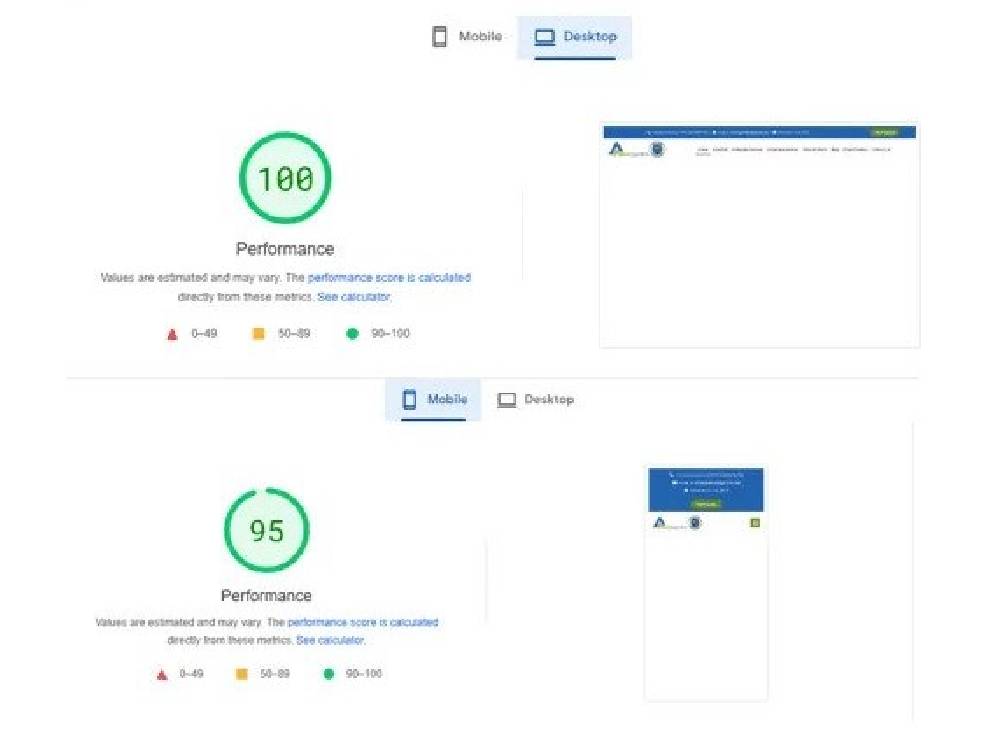
Task: Click the '0–49' legend text under the 100 score
Action: (x=204, y=334)
